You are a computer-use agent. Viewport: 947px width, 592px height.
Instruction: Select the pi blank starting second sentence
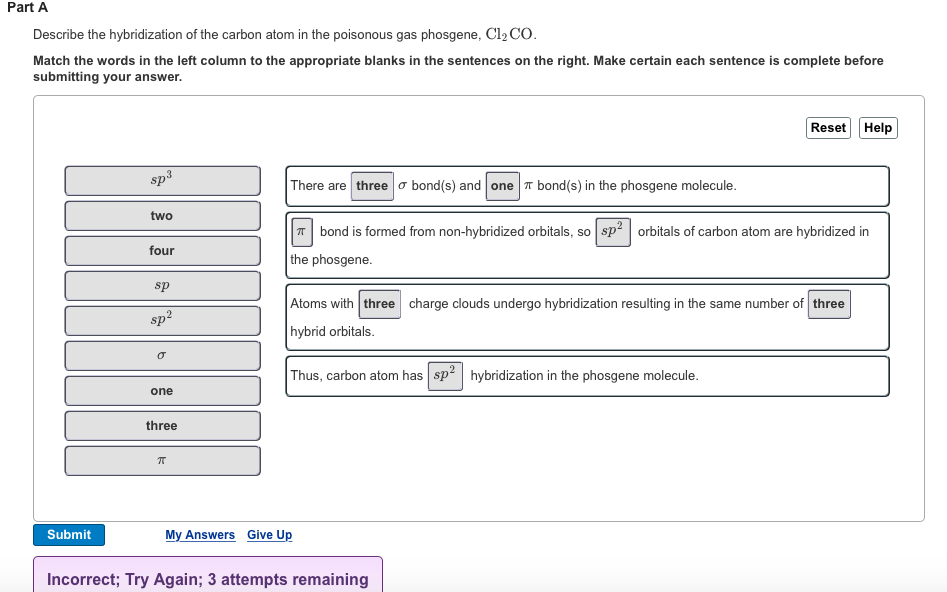[x=301, y=232]
